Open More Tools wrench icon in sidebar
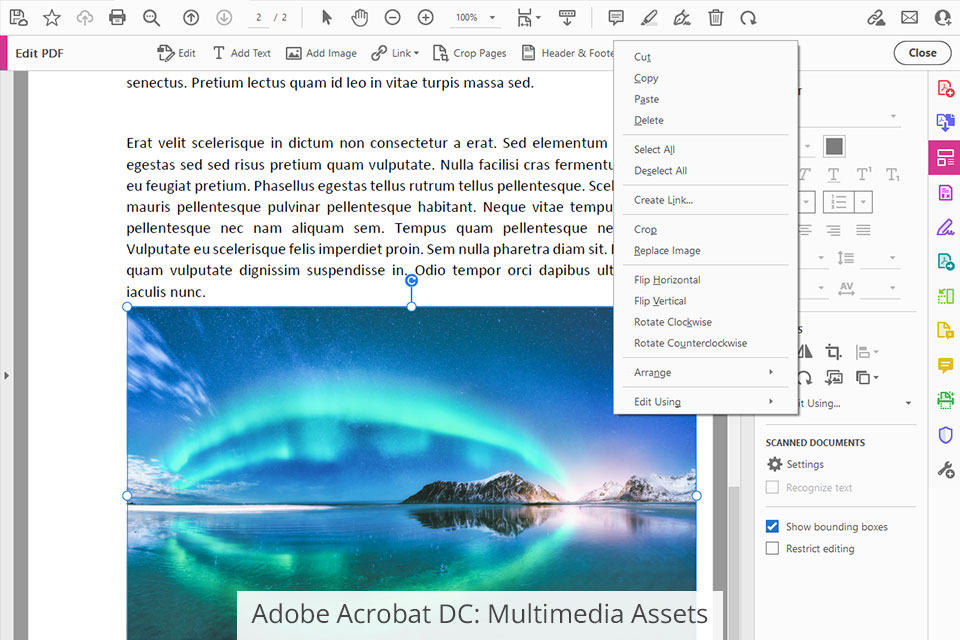This screenshot has height=640, width=960. 945,470
